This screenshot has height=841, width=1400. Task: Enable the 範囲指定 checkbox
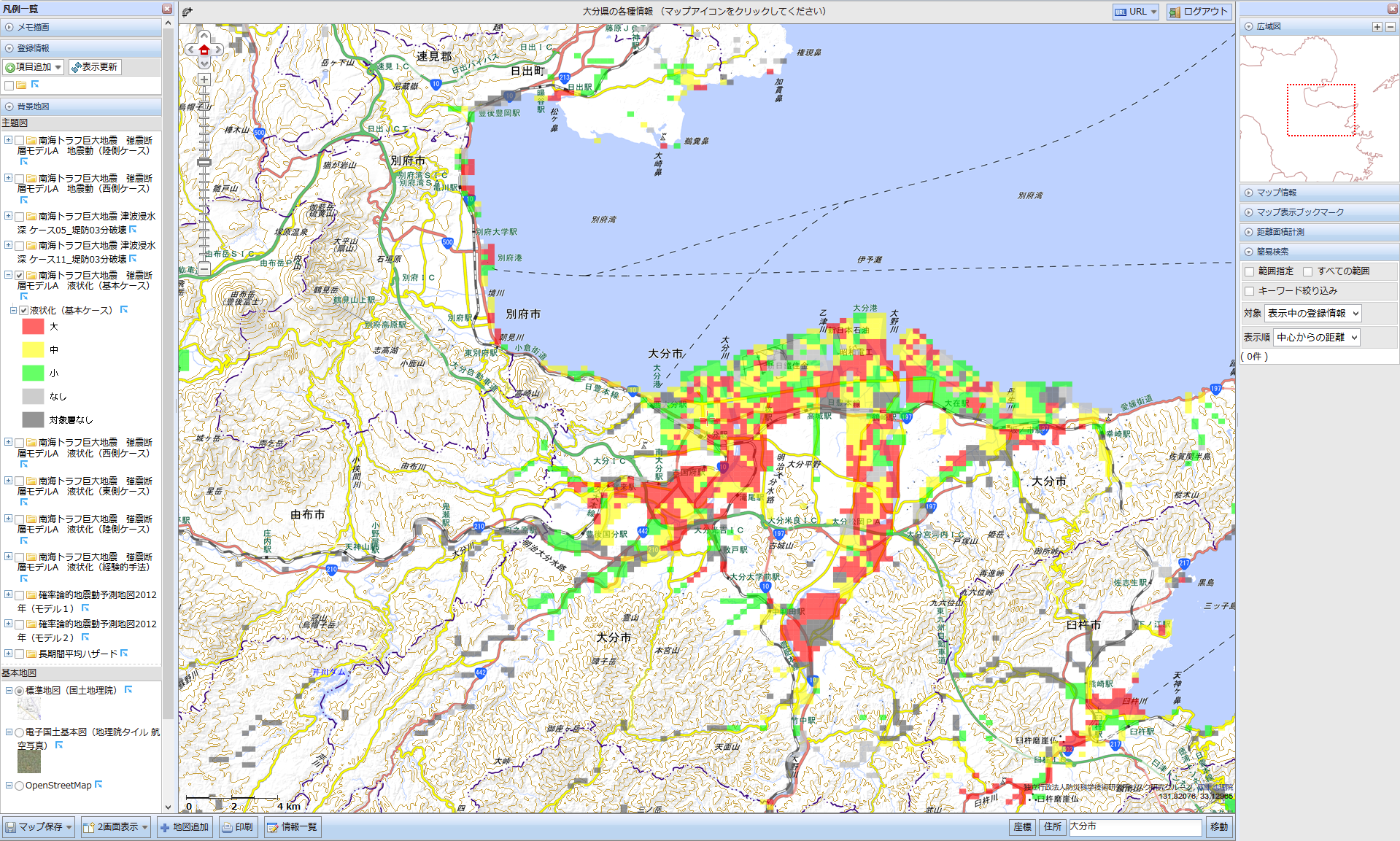(1250, 271)
